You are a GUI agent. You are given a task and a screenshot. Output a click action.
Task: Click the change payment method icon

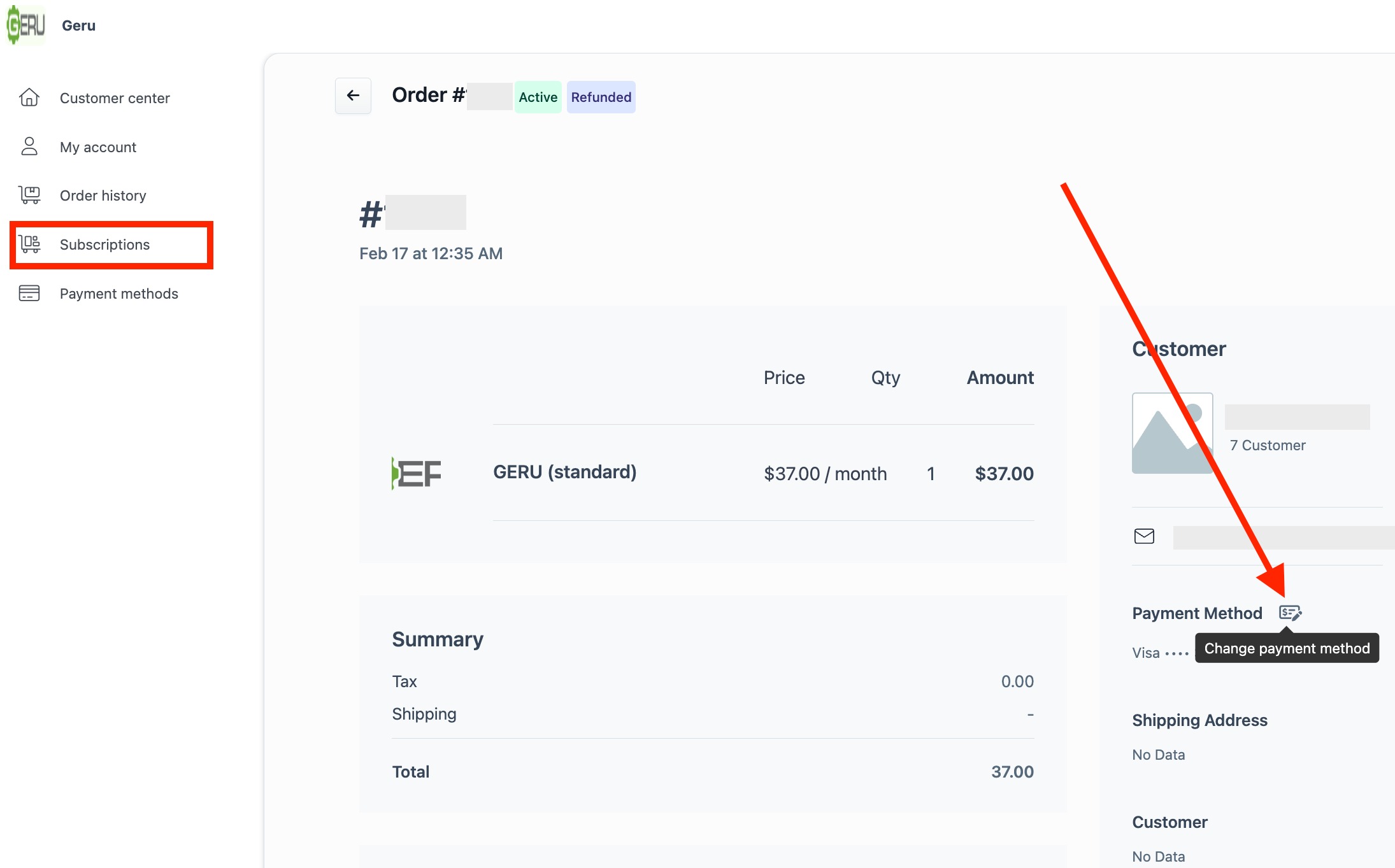click(1290, 613)
